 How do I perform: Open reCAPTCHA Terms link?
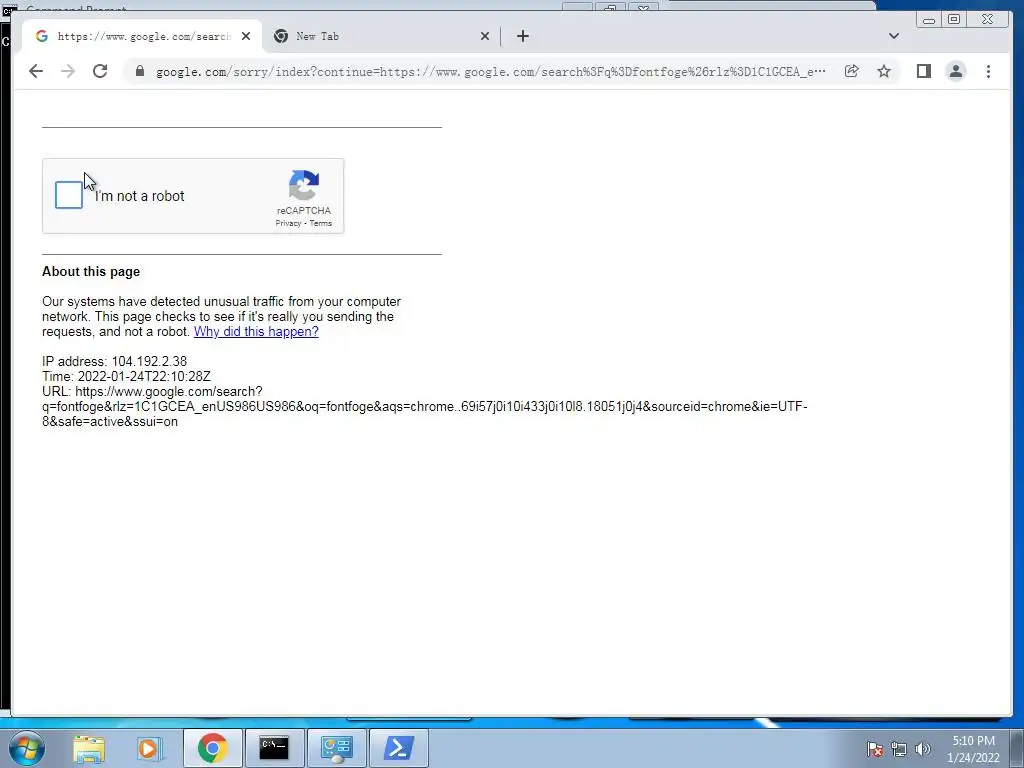pos(321,223)
